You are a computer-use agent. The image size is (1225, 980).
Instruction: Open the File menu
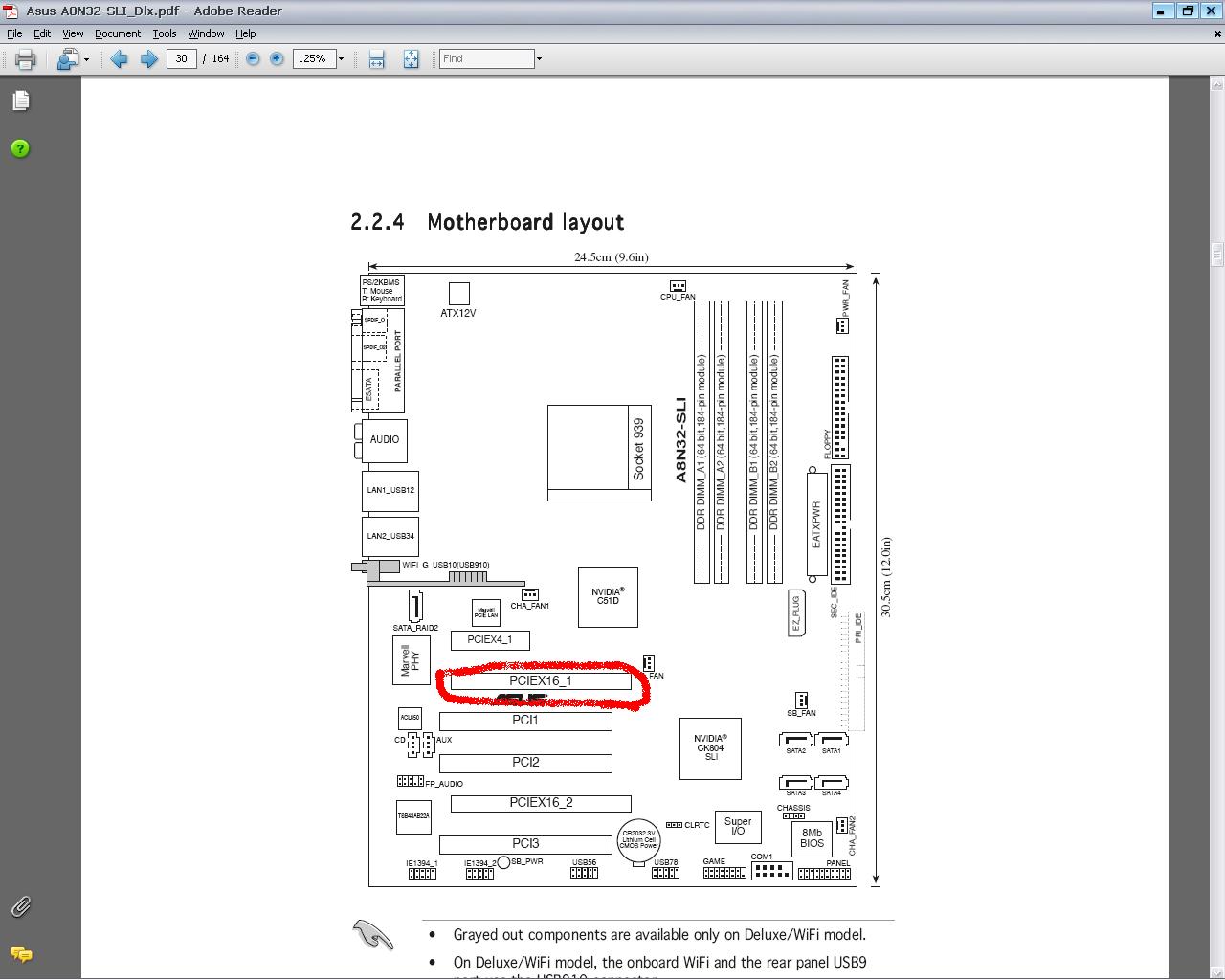tap(14, 33)
